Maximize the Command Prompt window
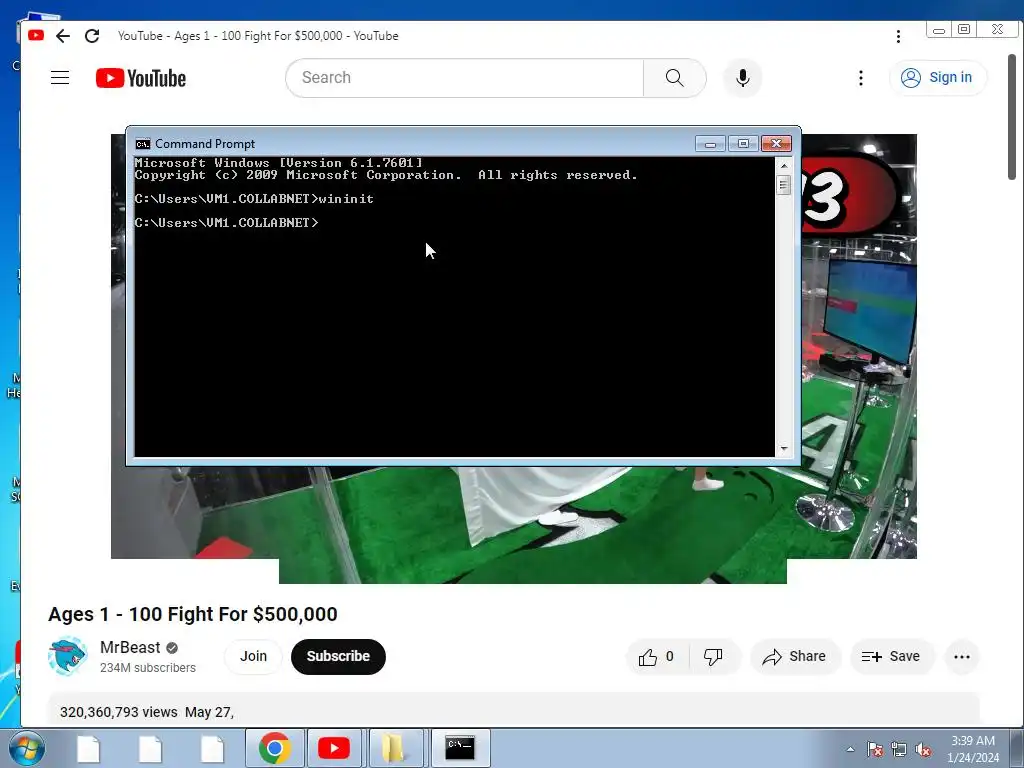 tap(743, 144)
